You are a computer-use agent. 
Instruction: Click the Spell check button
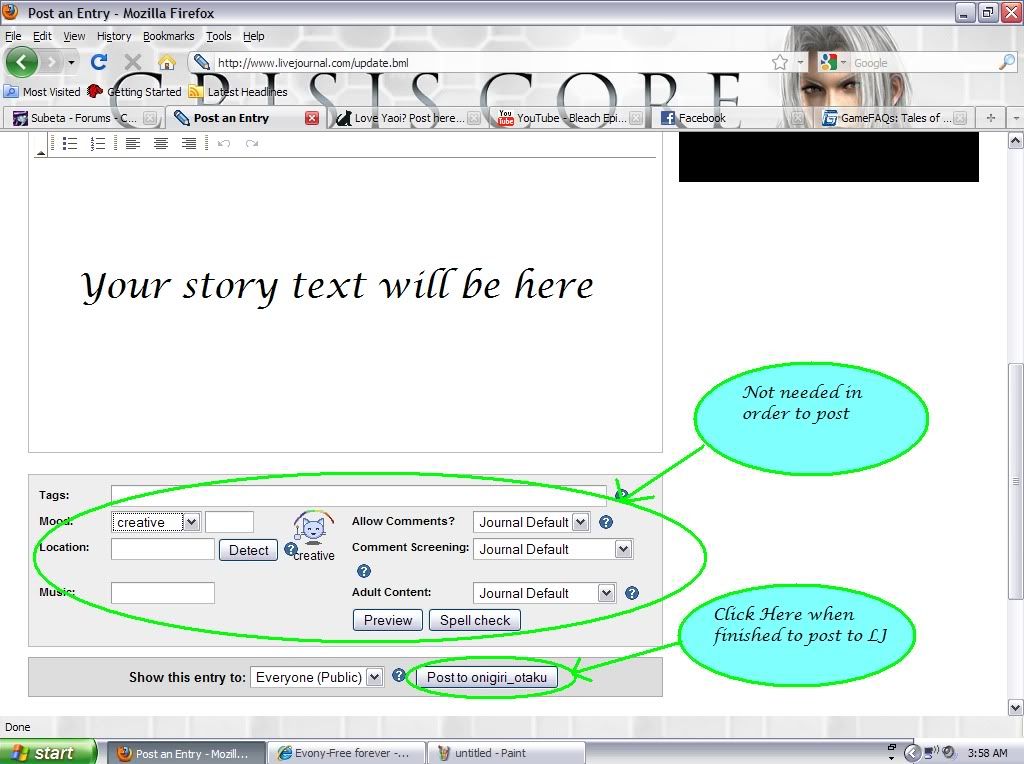pos(475,620)
